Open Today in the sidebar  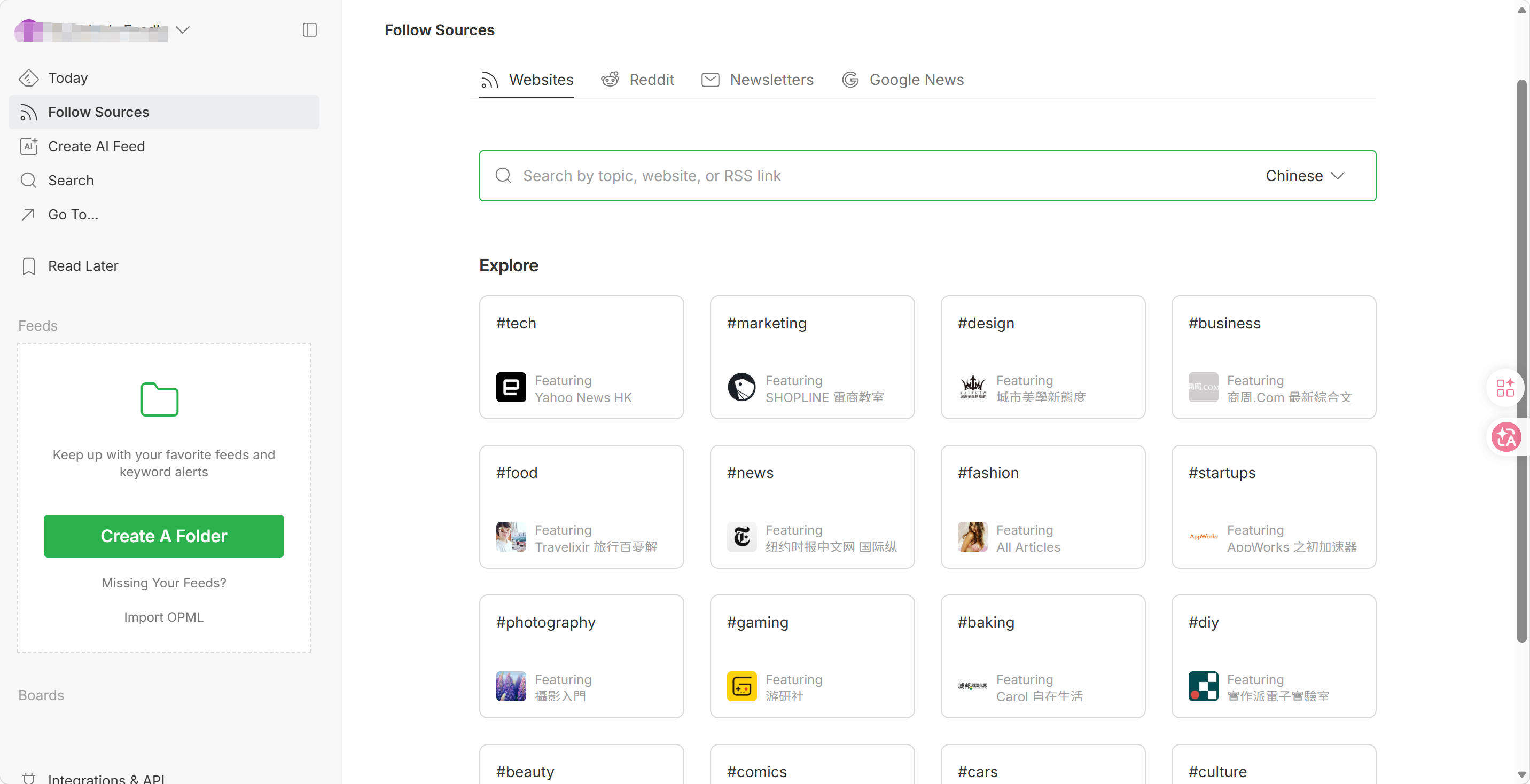tap(164, 78)
